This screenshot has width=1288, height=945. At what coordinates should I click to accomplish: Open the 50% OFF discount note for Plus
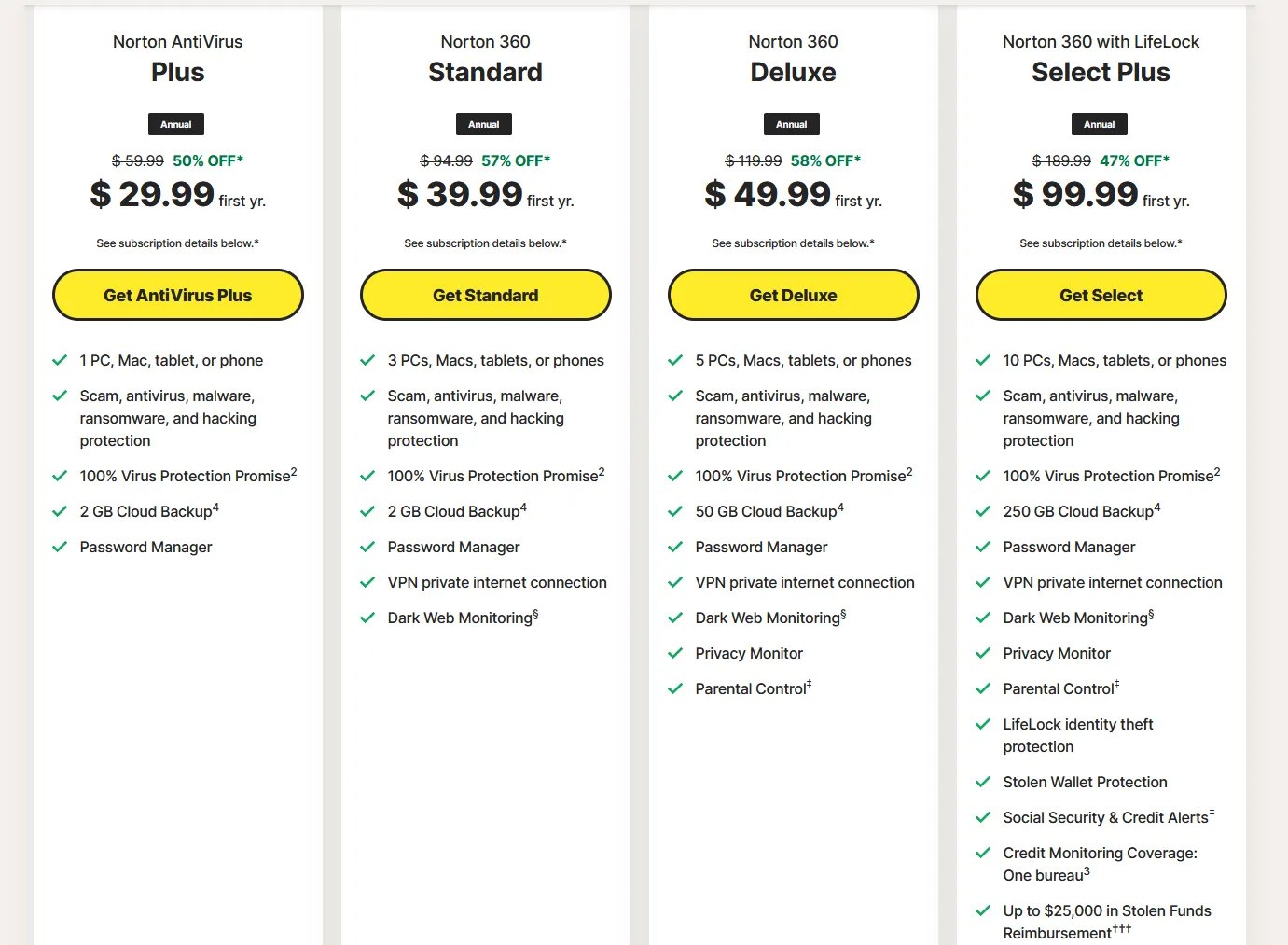tap(208, 160)
